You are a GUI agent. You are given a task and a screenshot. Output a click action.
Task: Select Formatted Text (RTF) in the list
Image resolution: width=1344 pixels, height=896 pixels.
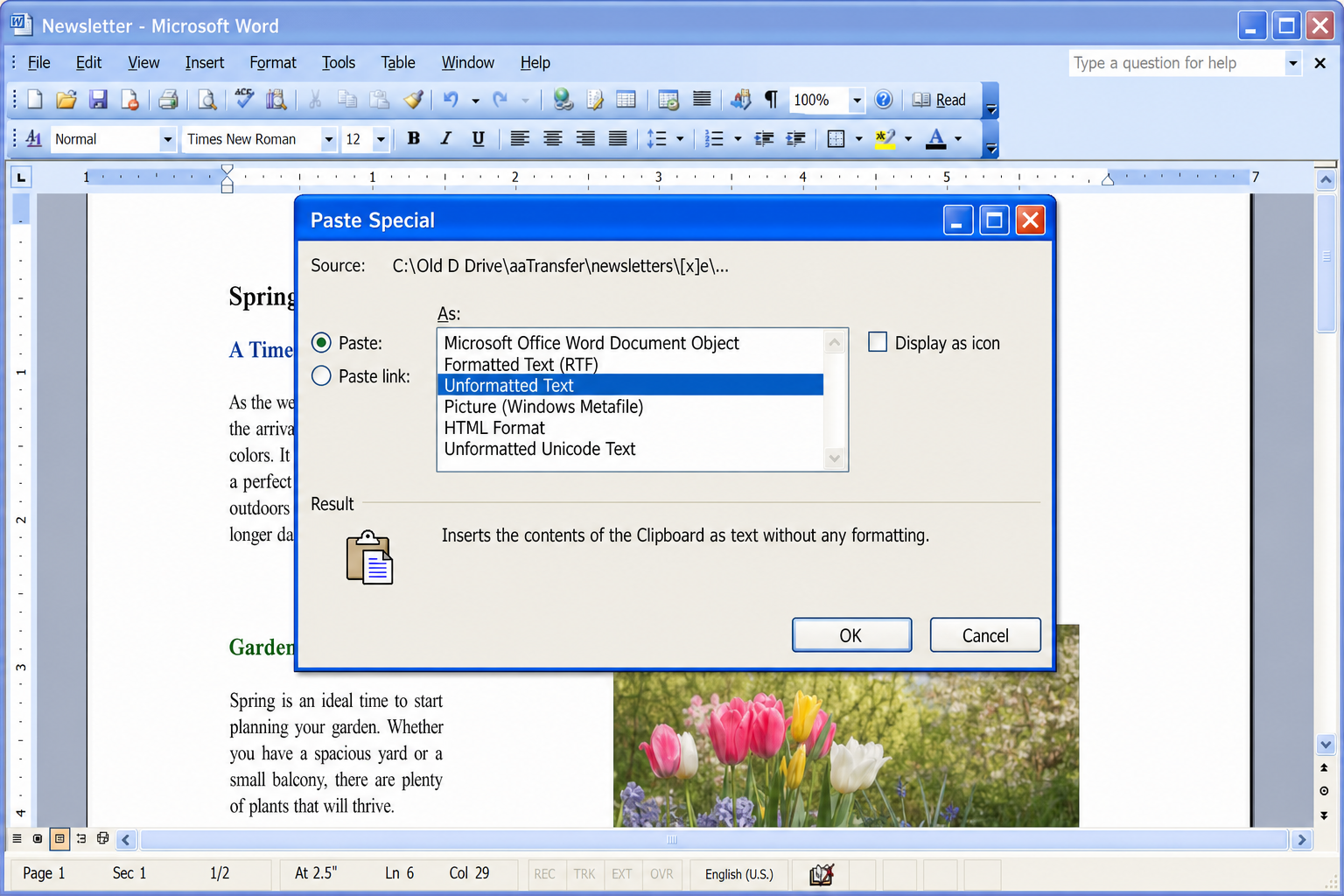pos(630,364)
